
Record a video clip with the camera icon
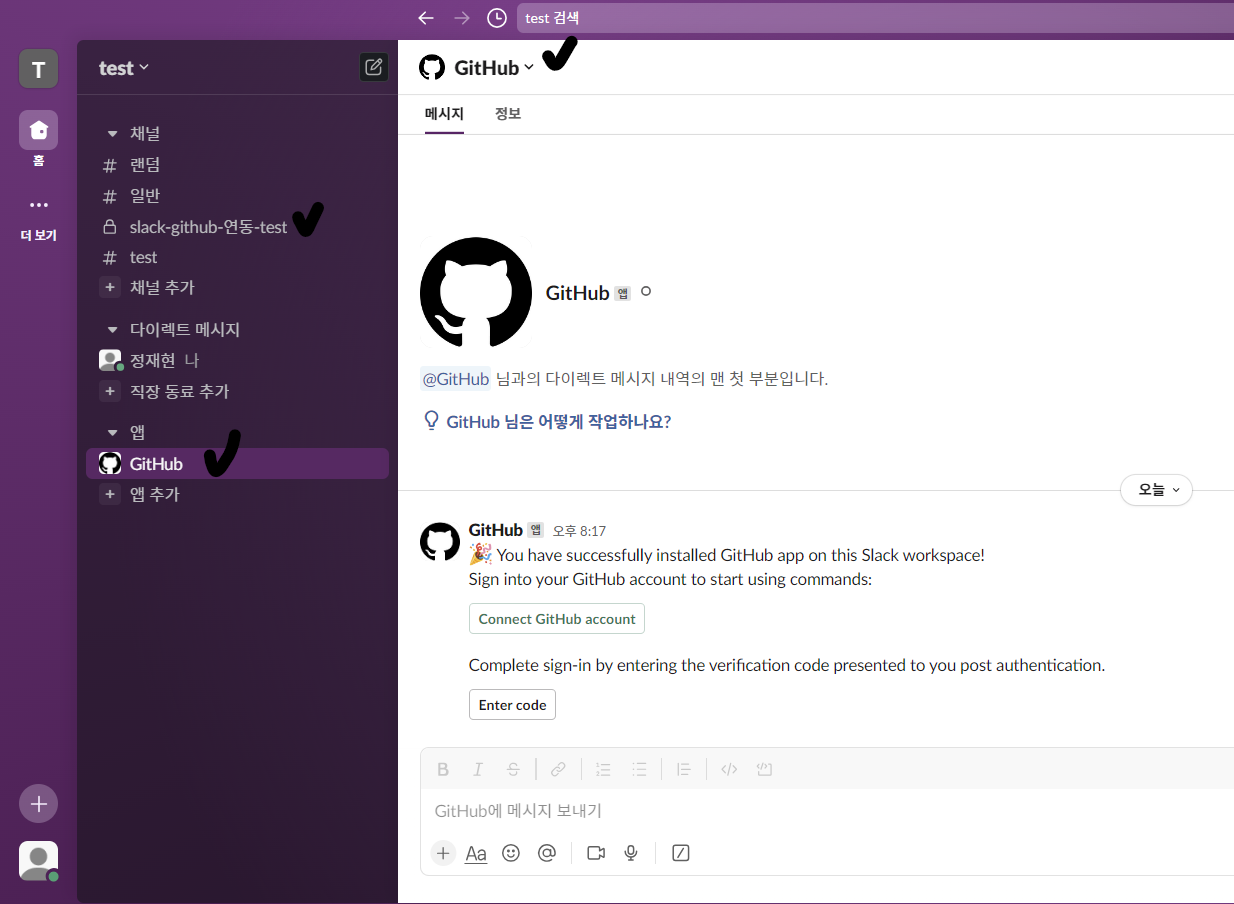click(597, 853)
